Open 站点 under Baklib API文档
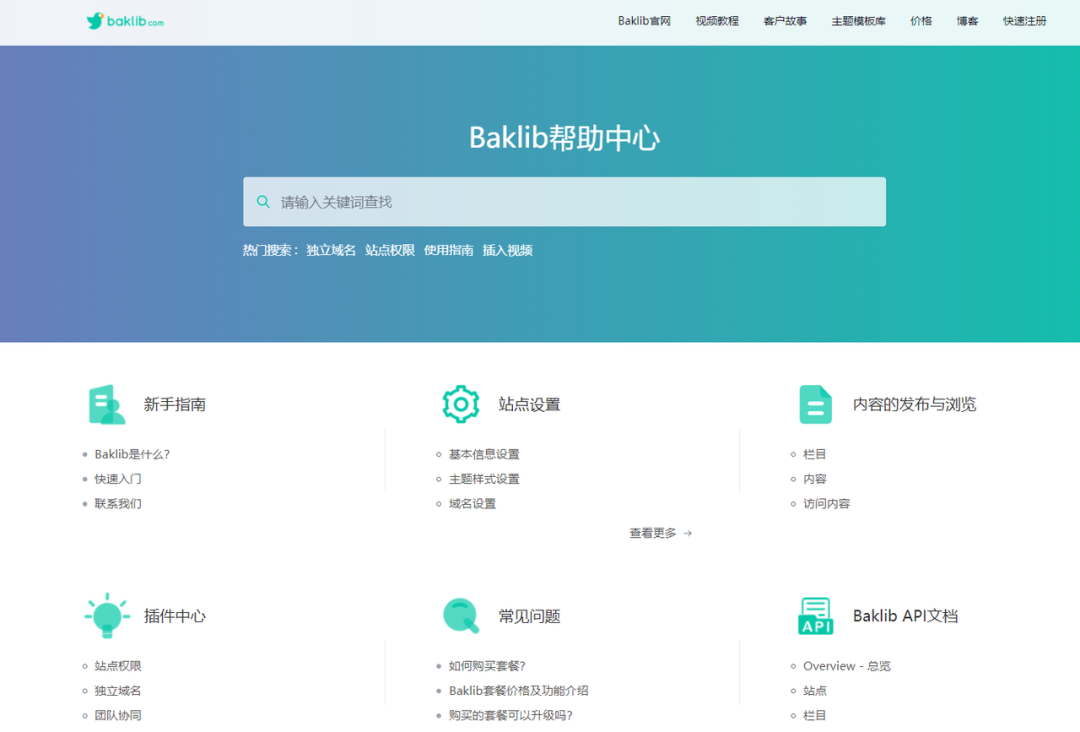 point(814,691)
